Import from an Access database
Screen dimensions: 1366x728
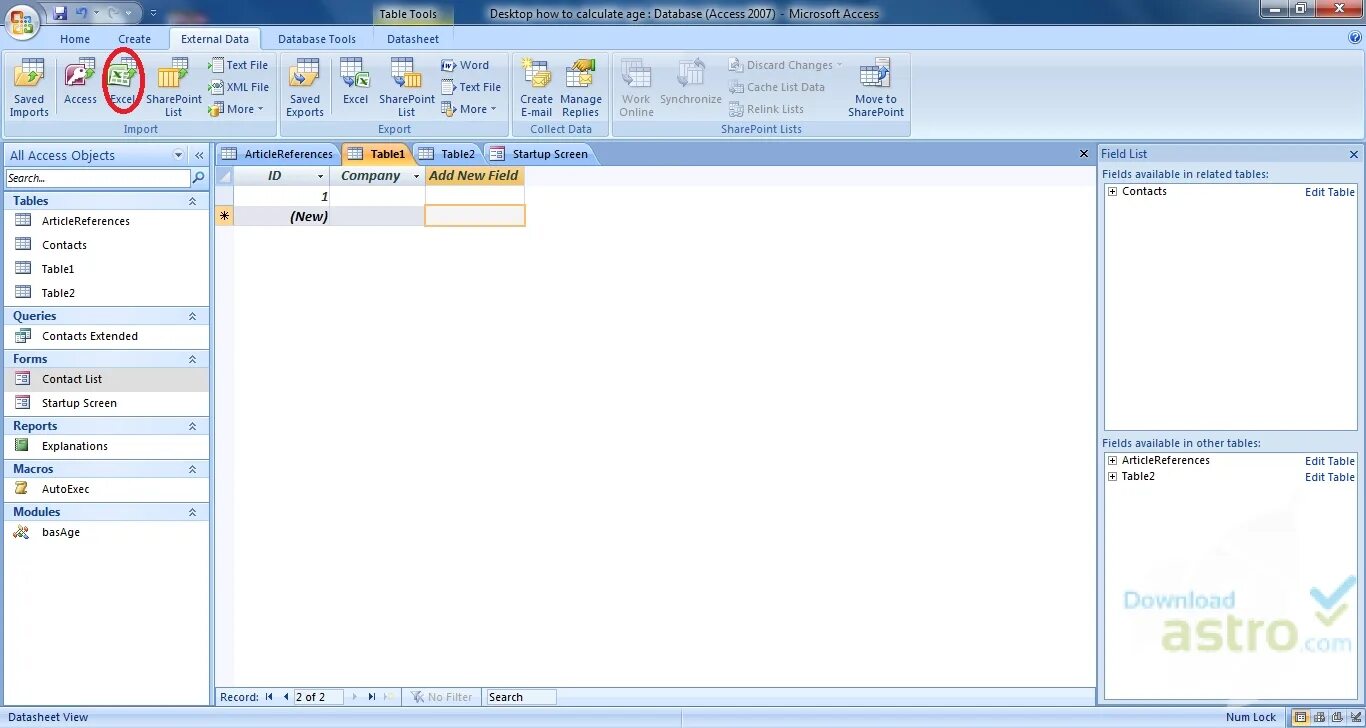click(80, 82)
